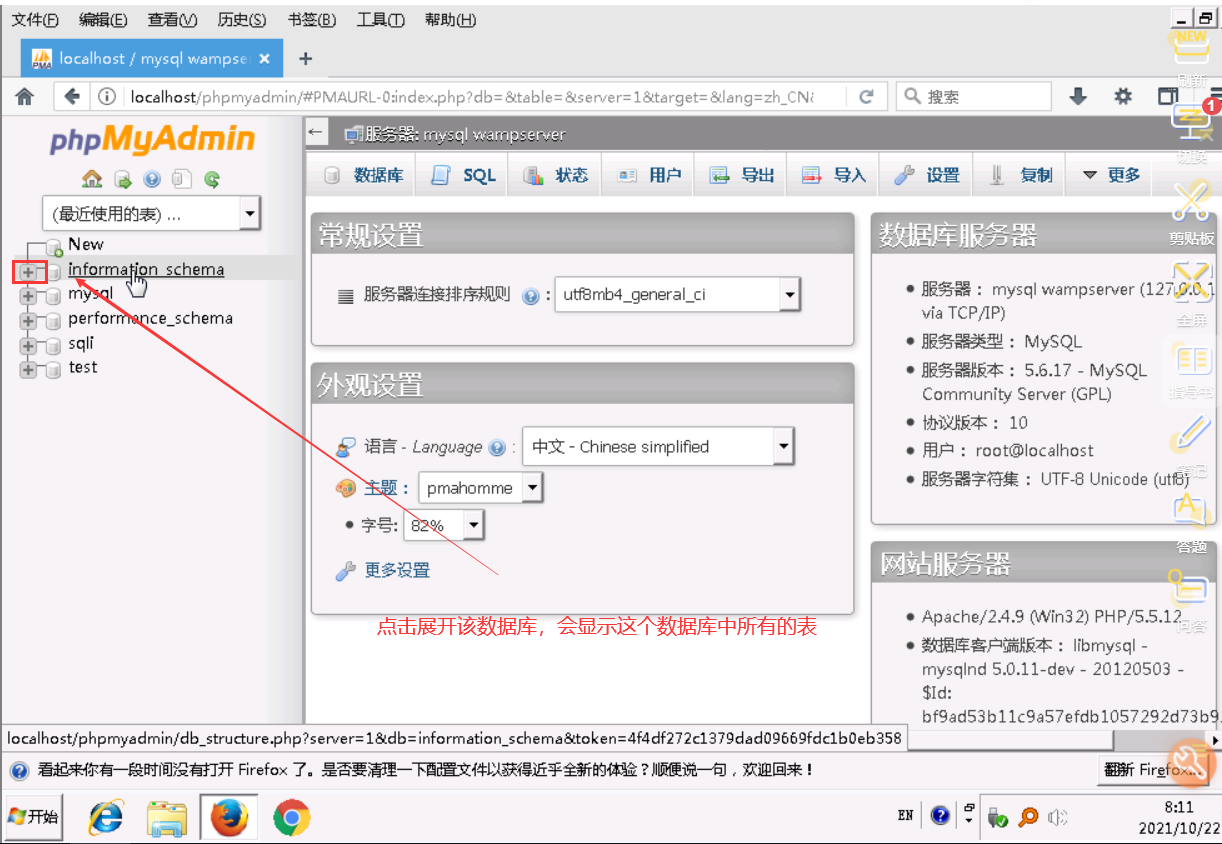Open the information_schema database link
The width and height of the screenshot is (1222, 844).
pos(146,270)
